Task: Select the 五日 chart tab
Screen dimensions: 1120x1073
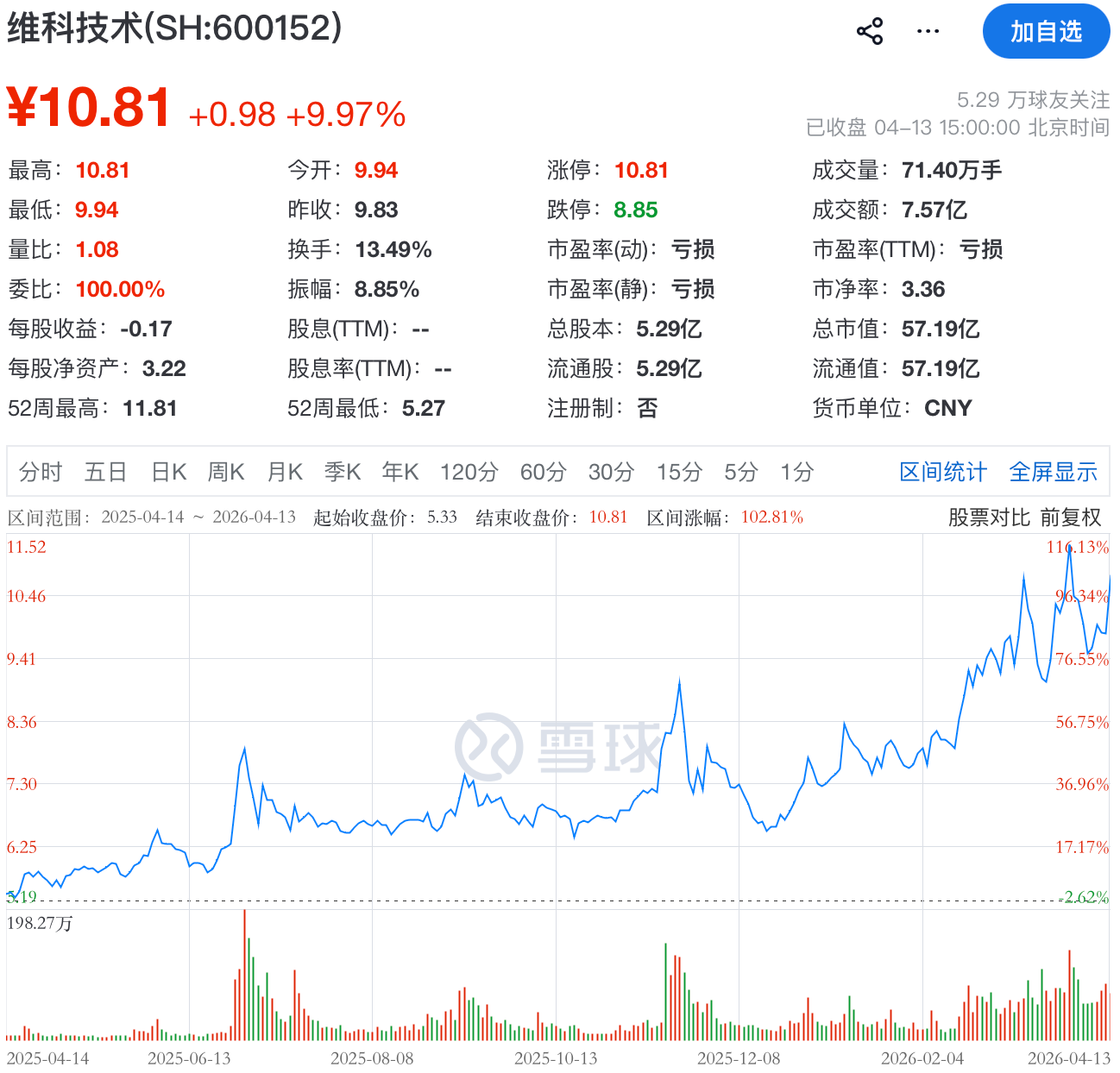Action: coord(105,472)
